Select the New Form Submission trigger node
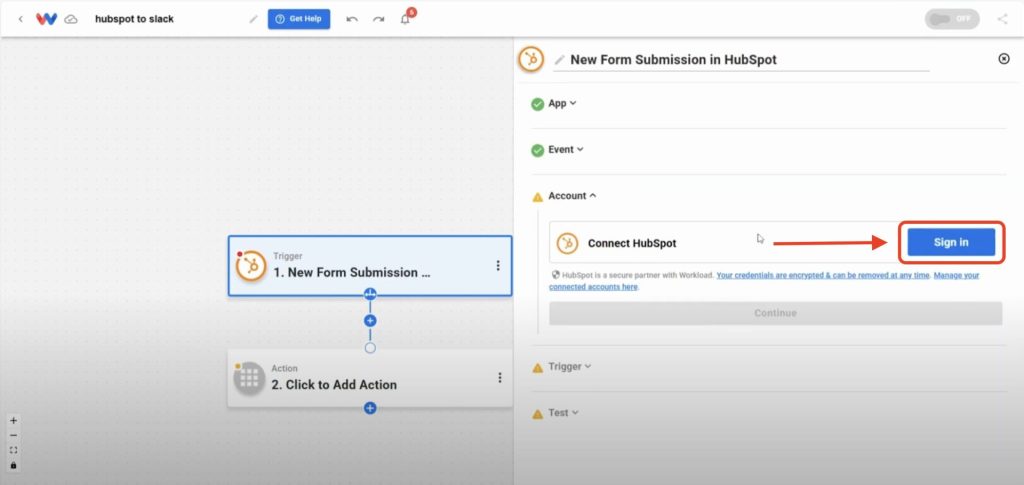This screenshot has width=1024, height=485. [x=370, y=266]
